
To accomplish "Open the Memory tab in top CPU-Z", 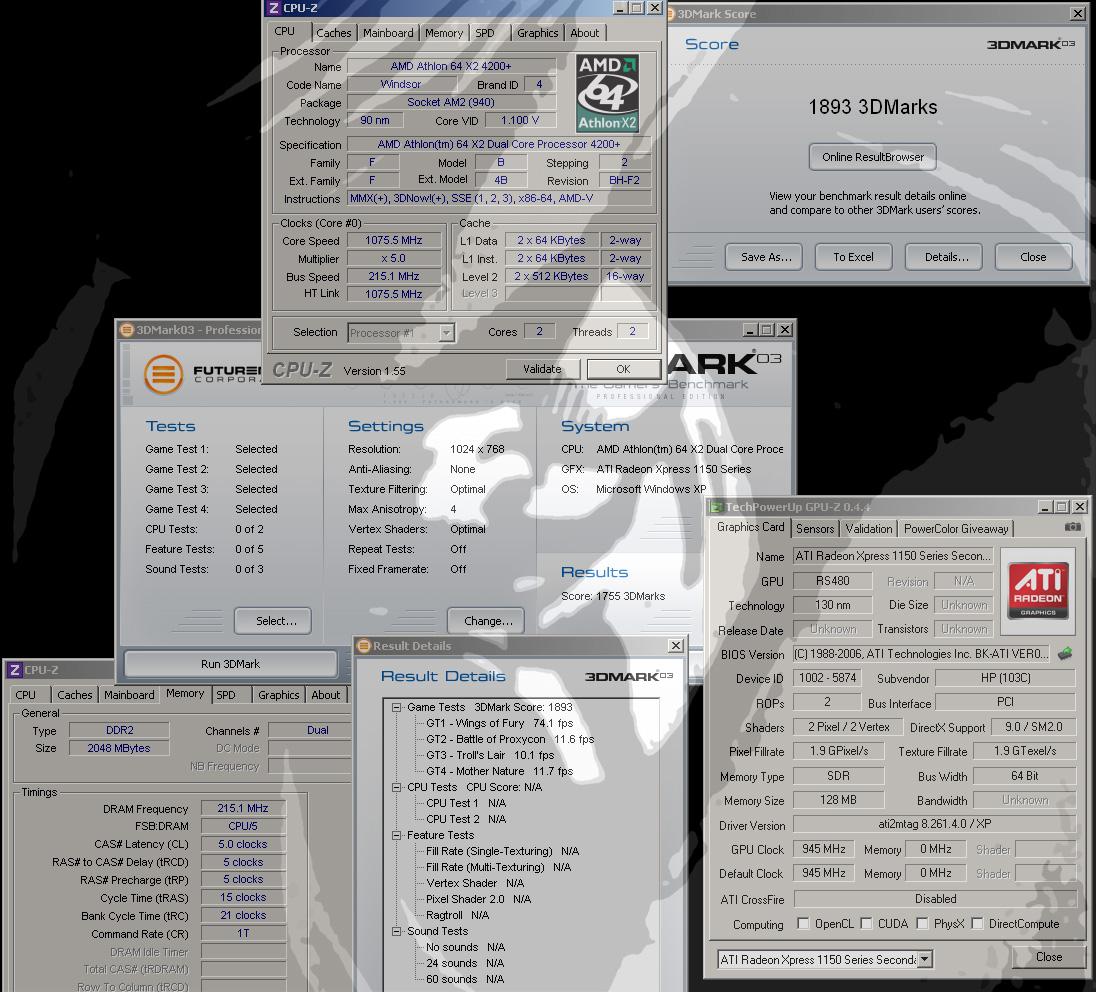I will coord(444,33).
